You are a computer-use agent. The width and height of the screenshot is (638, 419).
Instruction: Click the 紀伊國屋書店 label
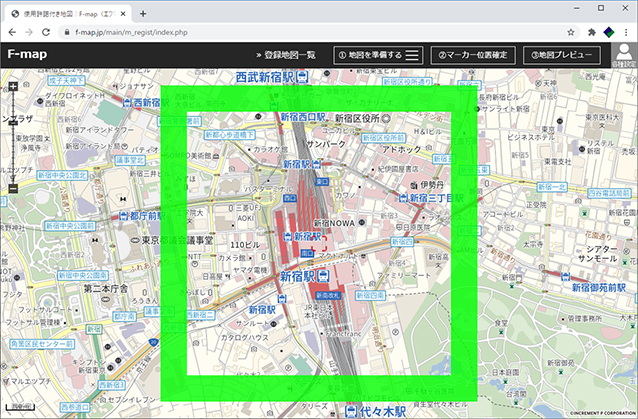click(x=398, y=169)
